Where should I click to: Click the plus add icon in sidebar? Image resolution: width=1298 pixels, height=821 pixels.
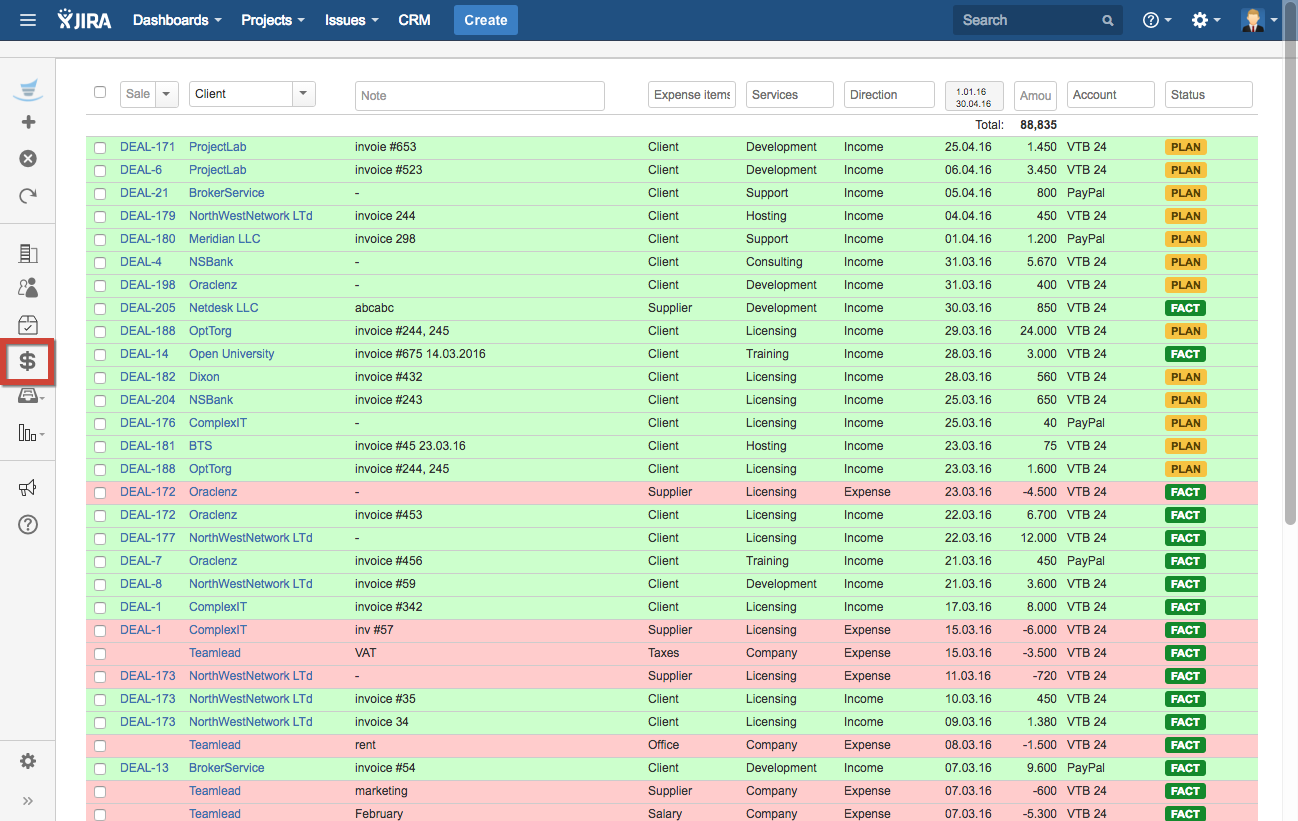[x=28, y=122]
